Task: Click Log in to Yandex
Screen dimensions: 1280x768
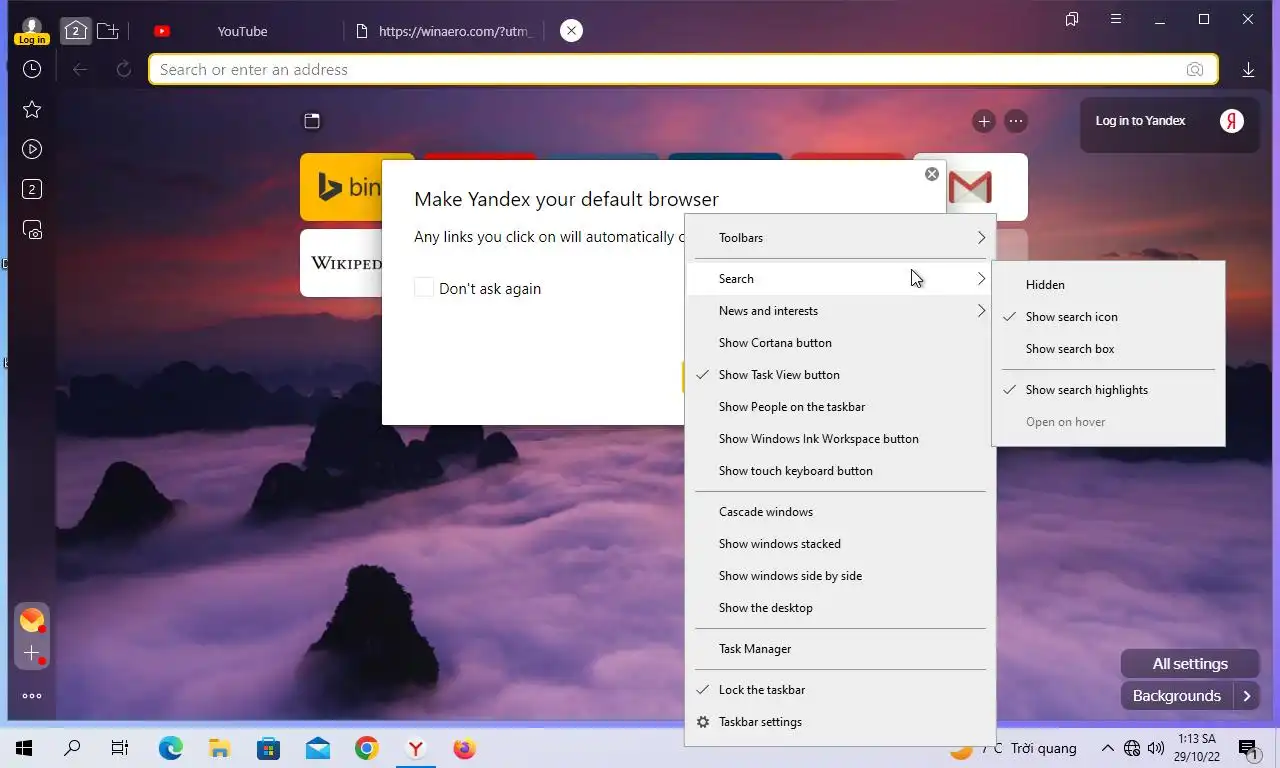Action: click(1168, 121)
